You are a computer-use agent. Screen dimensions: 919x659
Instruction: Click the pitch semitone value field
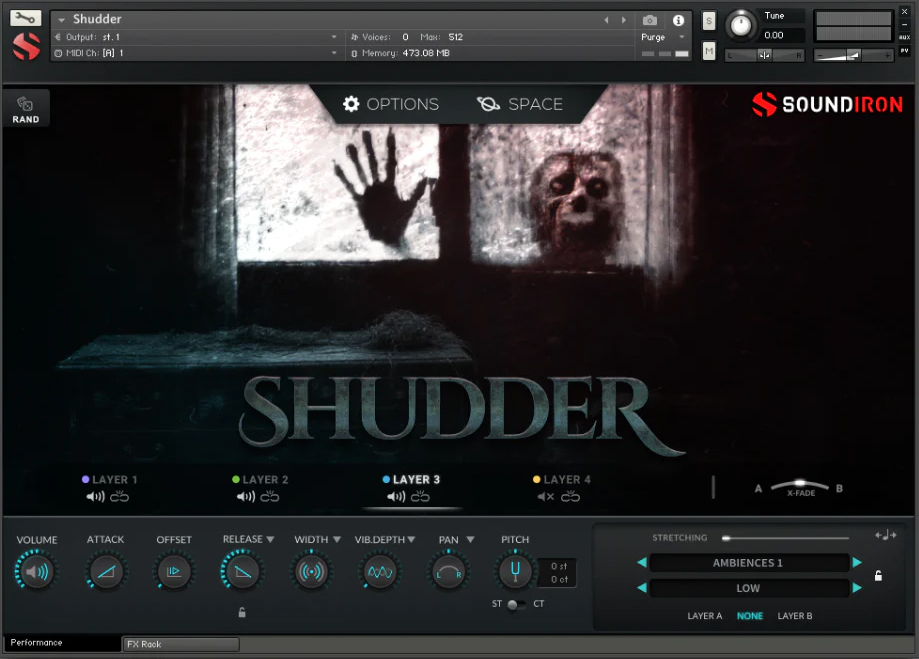click(x=559, y=566)
